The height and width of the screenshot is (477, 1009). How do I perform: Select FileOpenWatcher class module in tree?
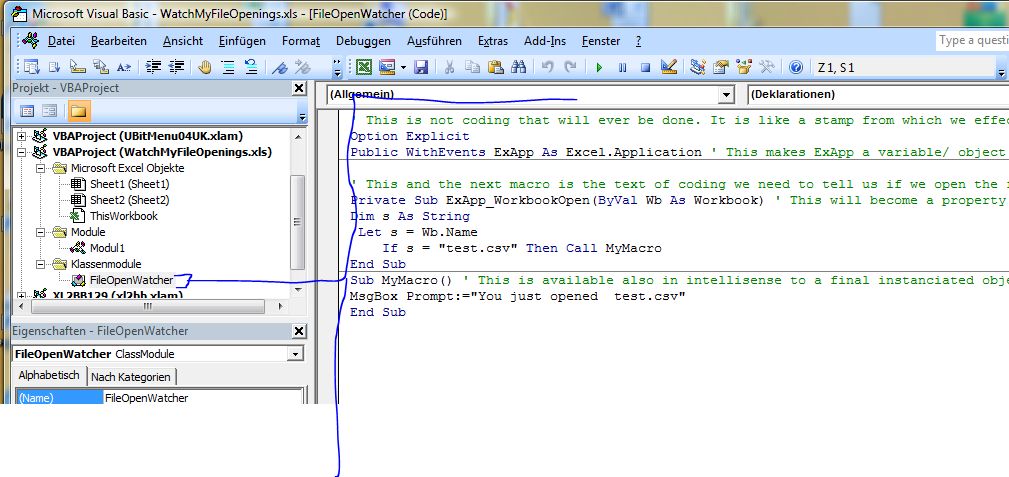coord(131,280)
